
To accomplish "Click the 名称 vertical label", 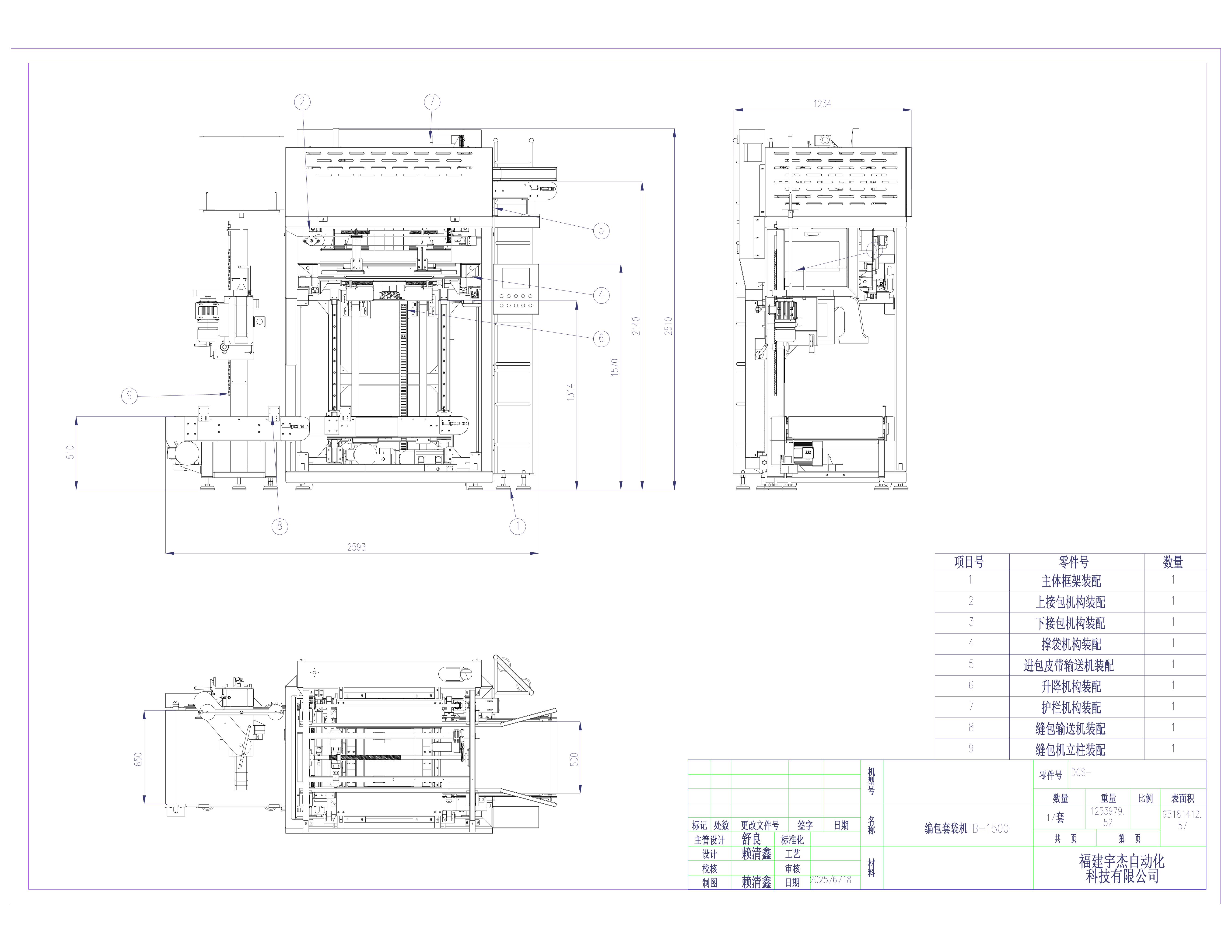I will [x=871, y=825].
